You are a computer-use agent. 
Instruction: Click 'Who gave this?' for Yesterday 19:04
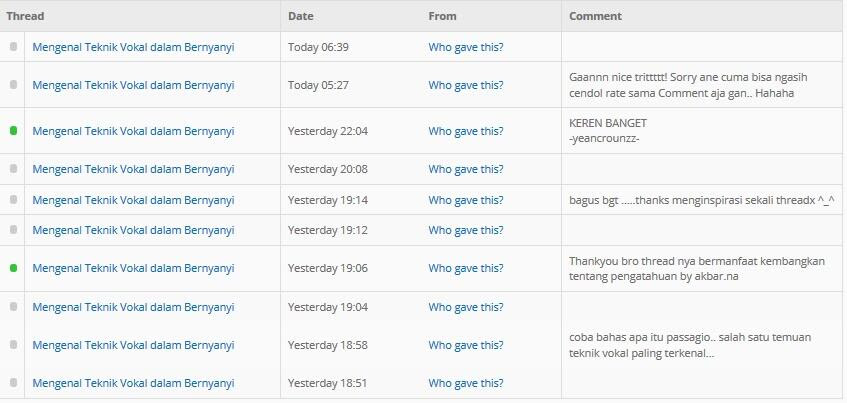click(466, 307)
